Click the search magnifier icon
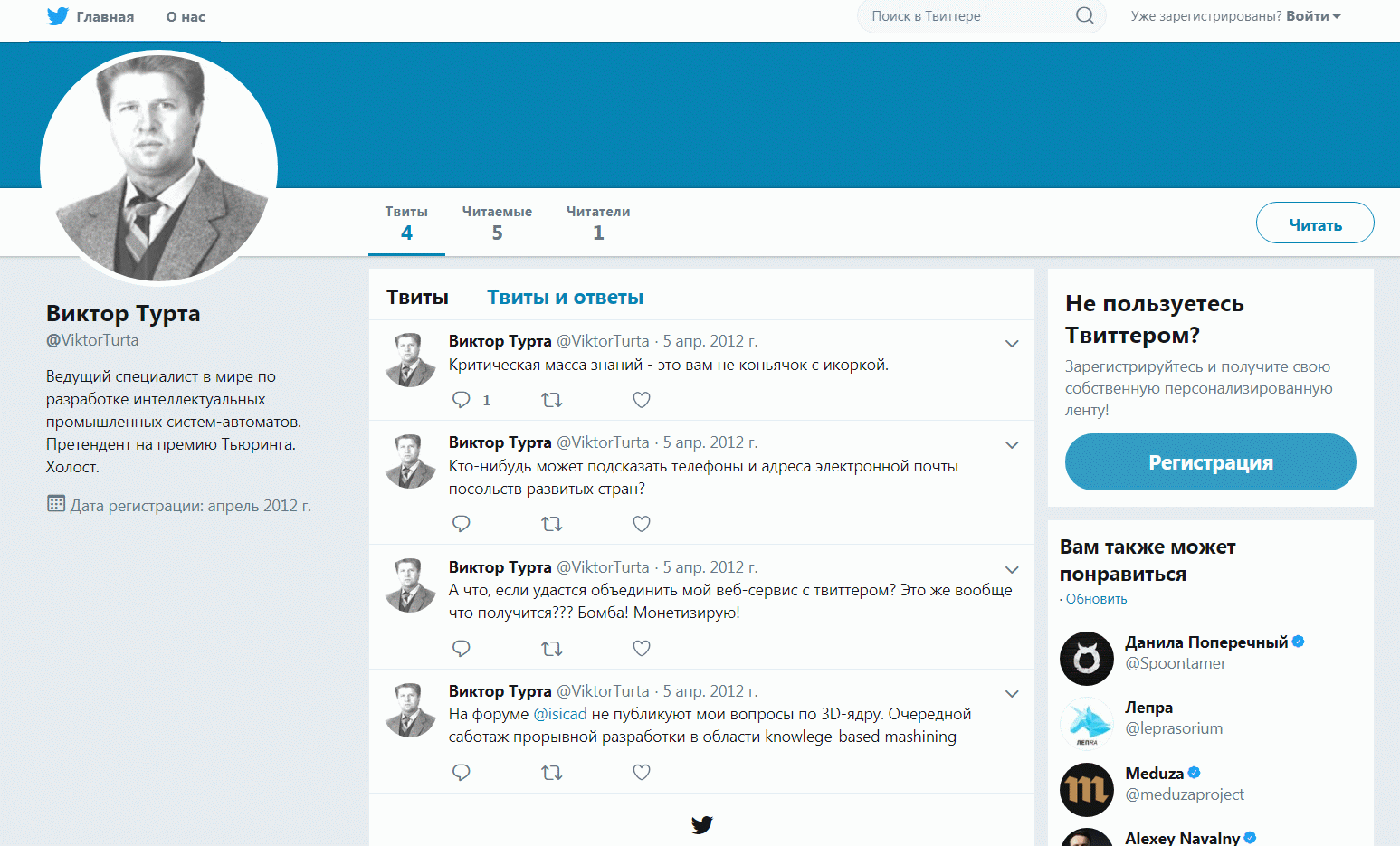1400x846 pixels. [1084, 16]
